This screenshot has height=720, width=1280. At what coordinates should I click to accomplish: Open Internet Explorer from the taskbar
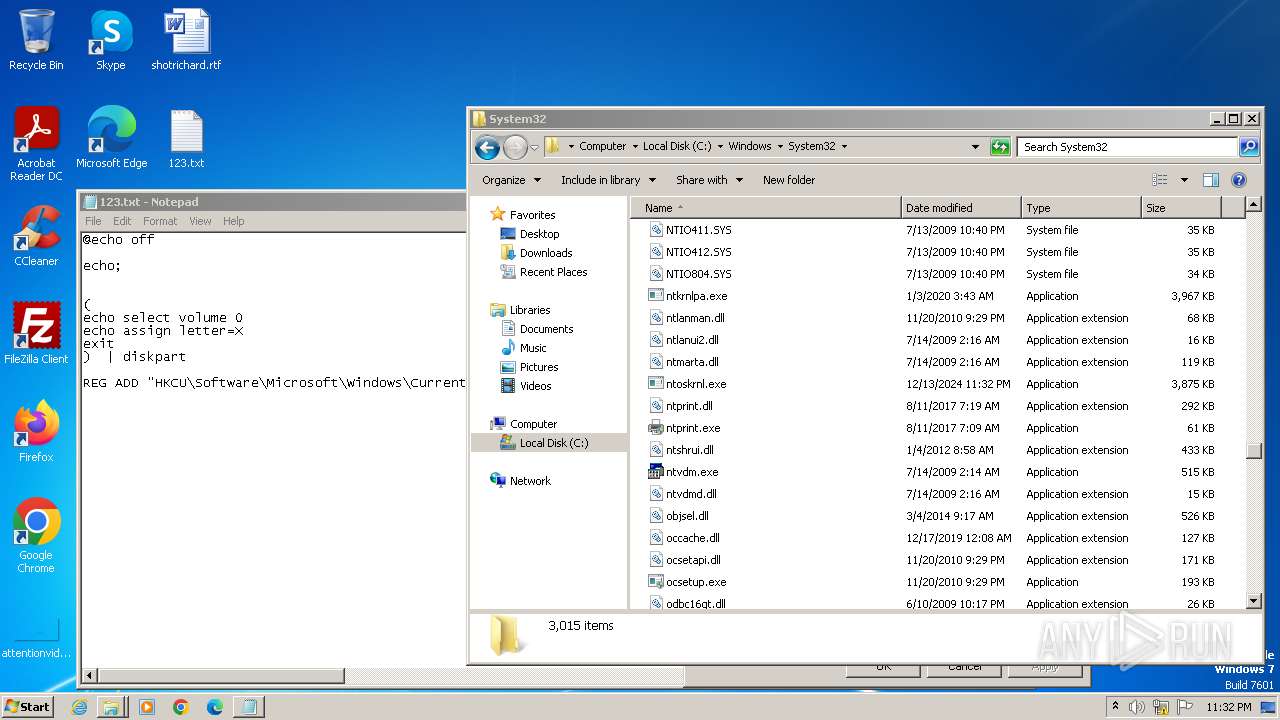coord(80,707)
